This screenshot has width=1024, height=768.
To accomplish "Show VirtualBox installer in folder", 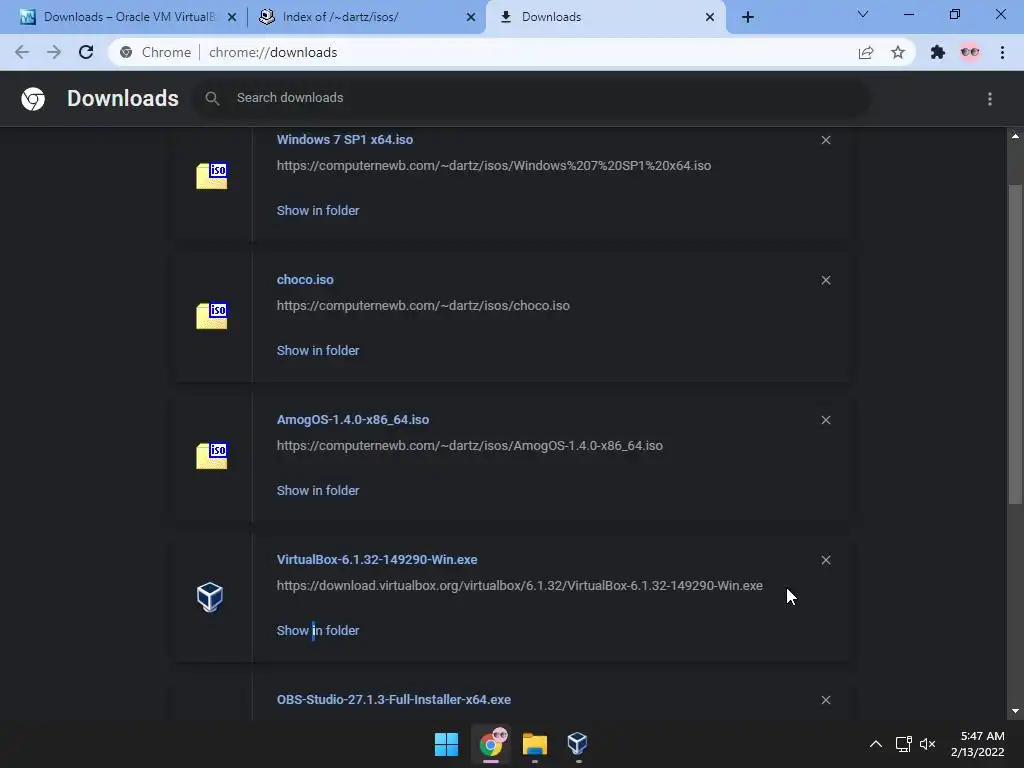I will [x=318, y=630].
